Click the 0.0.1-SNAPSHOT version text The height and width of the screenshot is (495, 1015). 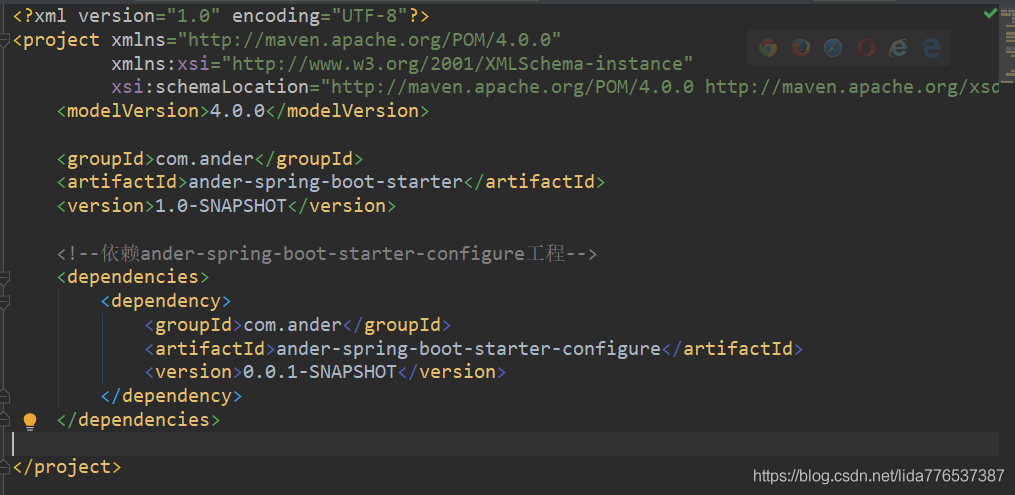tap(320, 372)
